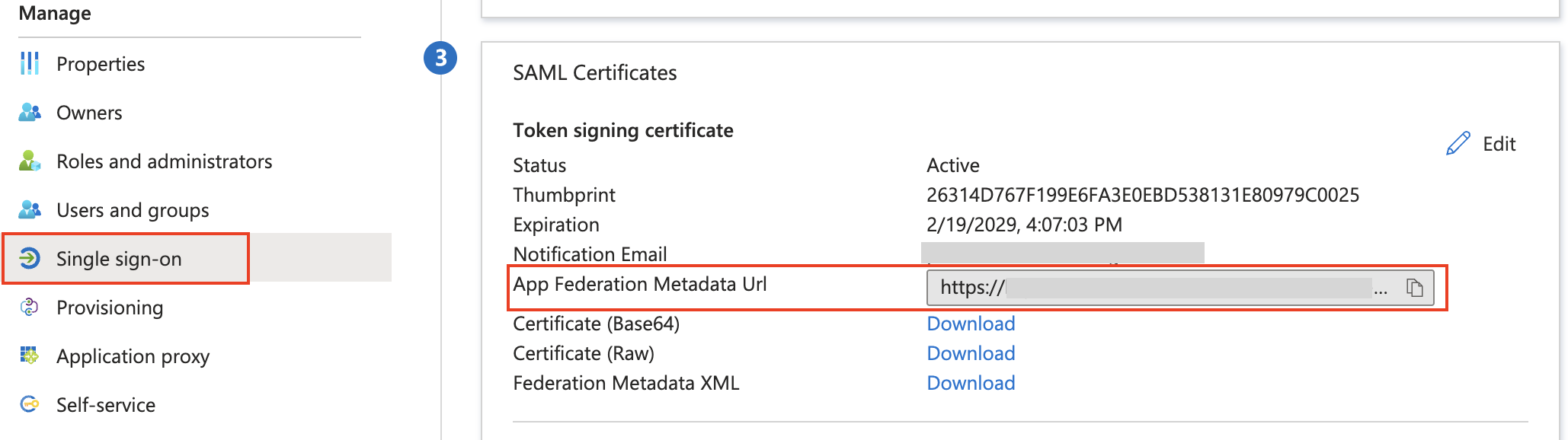Screen dimensions: 1568x440
Task: Click the Roles and administrators icon
Action: [x=30, y=161]
